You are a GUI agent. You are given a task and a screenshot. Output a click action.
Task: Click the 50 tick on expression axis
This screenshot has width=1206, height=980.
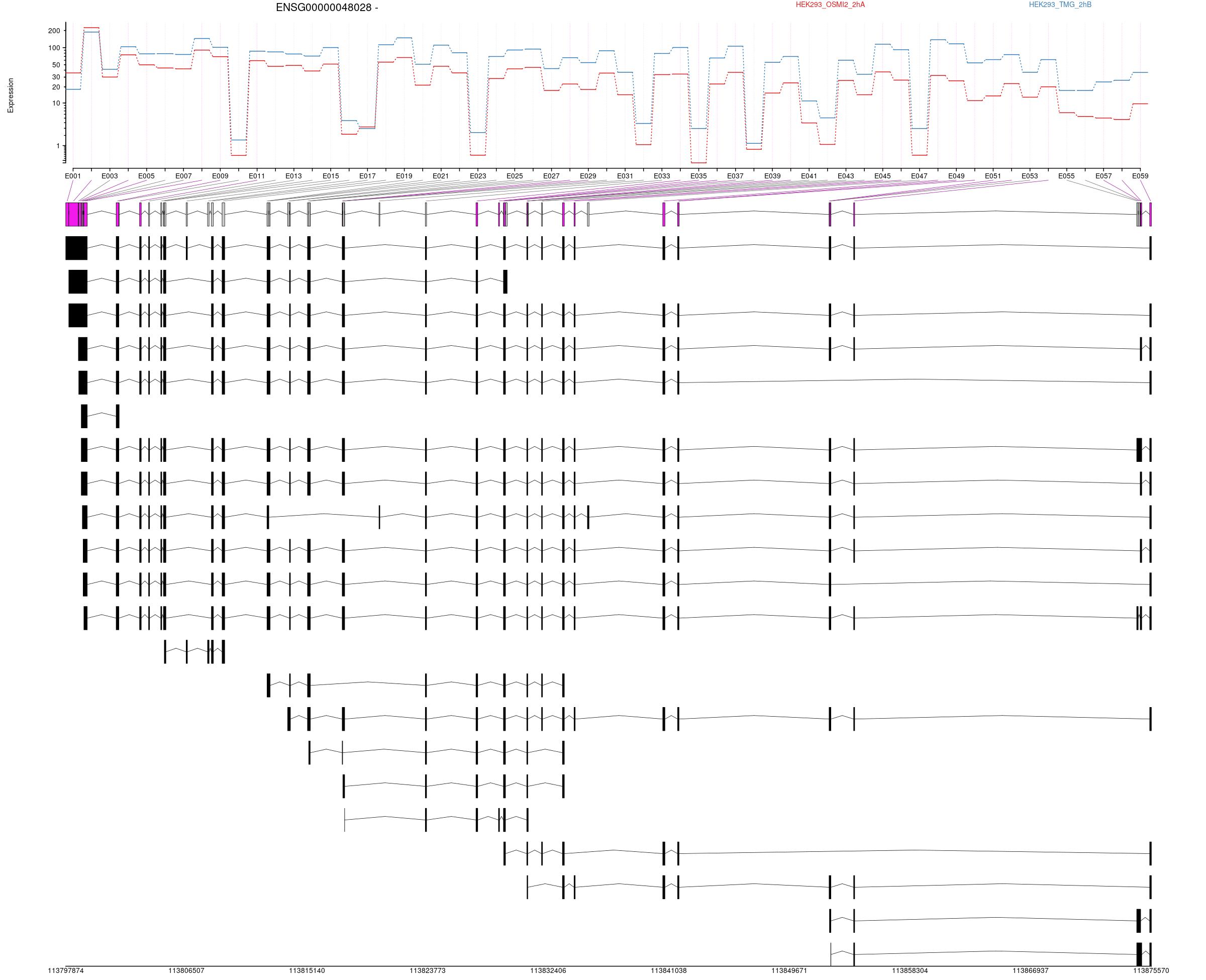(56, 65)
